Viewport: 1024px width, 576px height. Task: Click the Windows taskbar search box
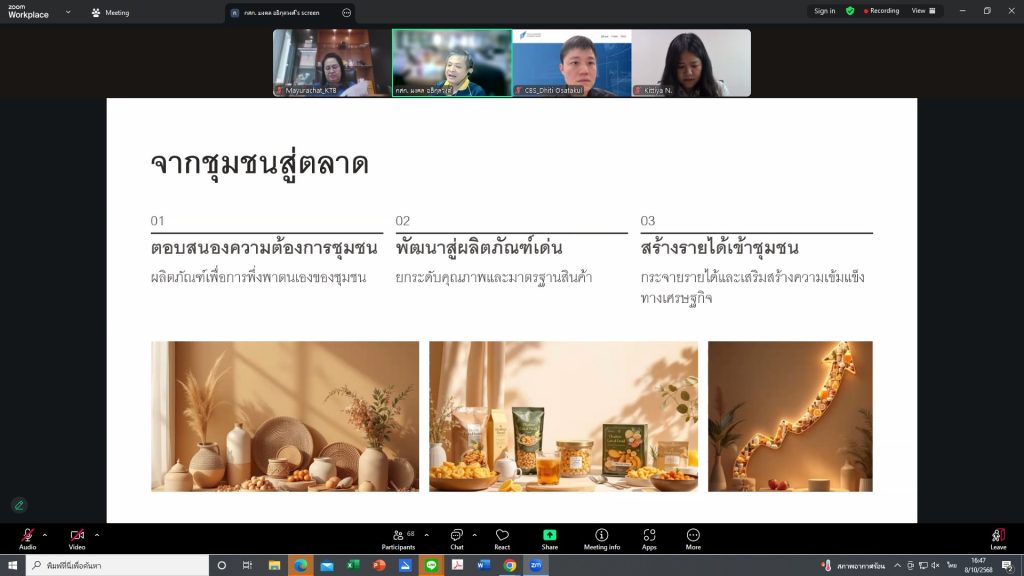(x=115, y=566)
